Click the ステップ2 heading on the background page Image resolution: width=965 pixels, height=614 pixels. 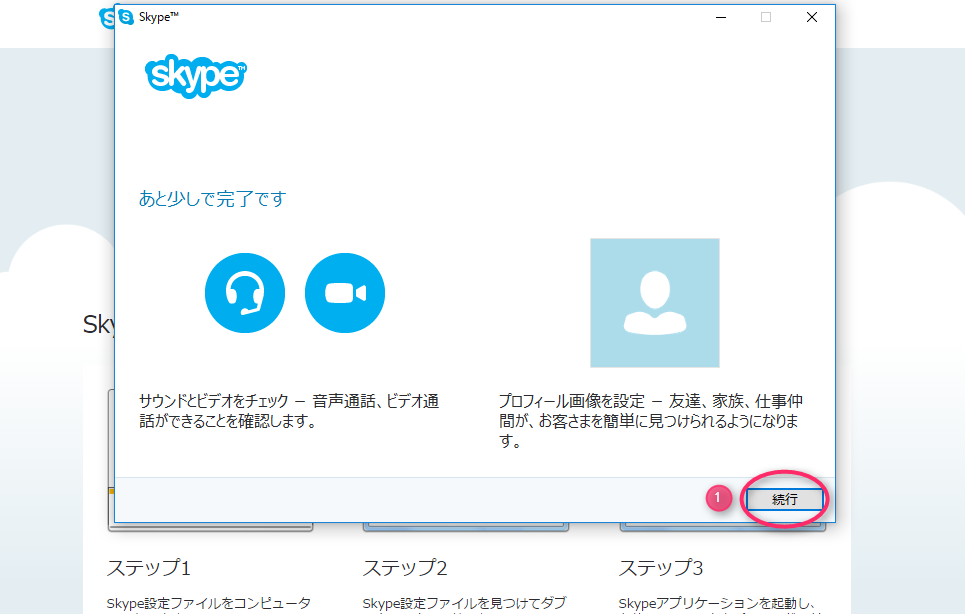click(404, 567)
